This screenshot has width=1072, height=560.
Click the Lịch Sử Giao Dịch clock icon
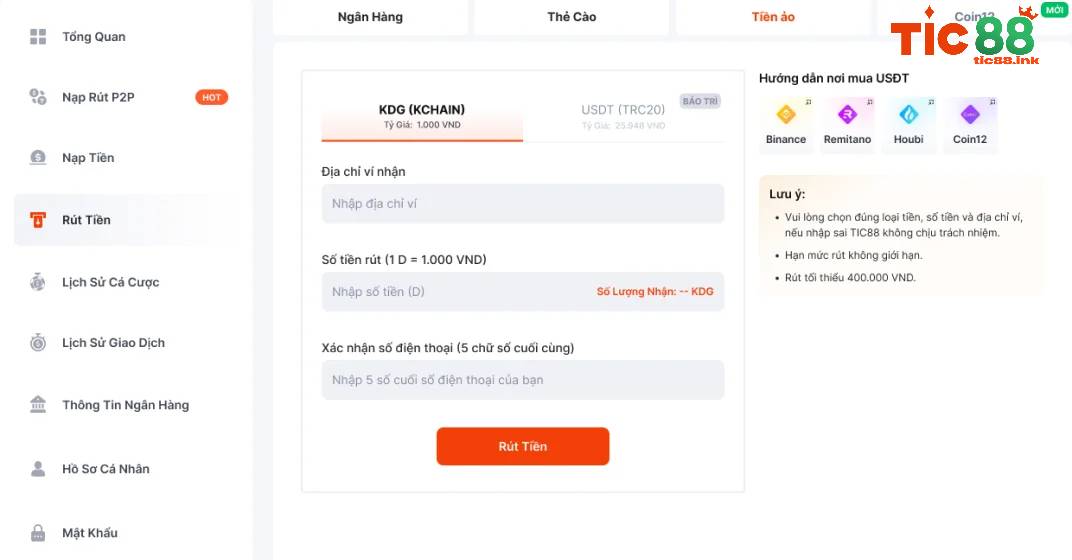click(38, 343)
